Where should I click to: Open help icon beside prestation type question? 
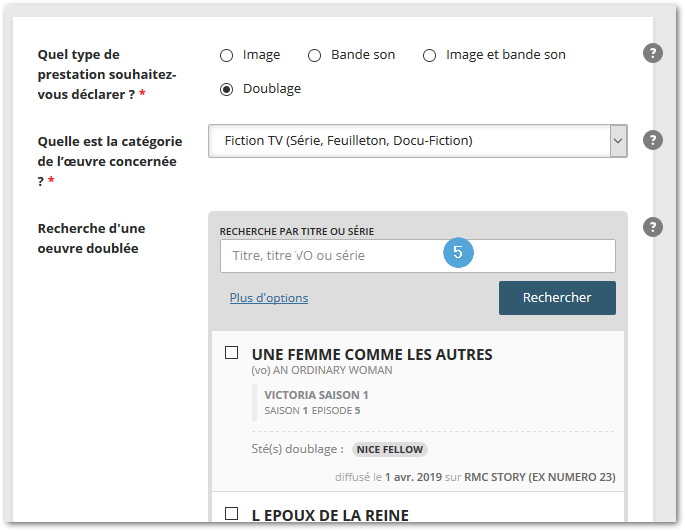(x=653, y=53)
